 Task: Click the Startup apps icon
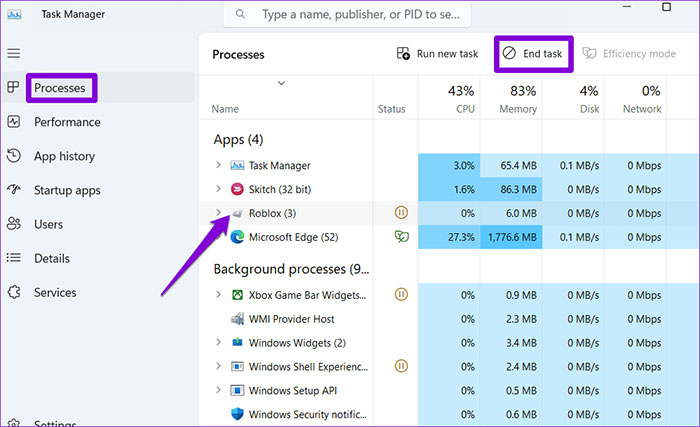point(14,190)
